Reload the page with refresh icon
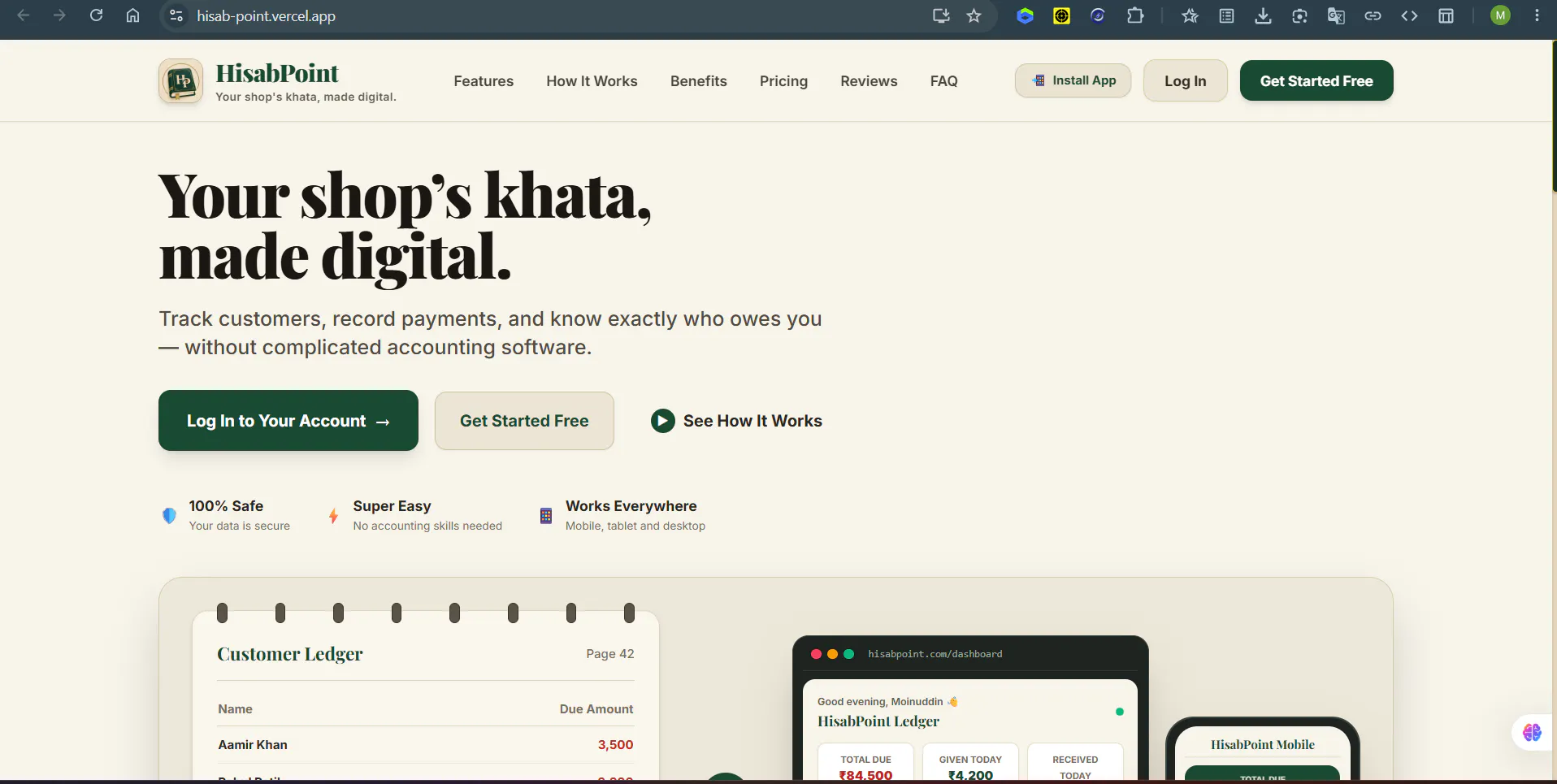1557x784 pixels. tap(96, 15)
